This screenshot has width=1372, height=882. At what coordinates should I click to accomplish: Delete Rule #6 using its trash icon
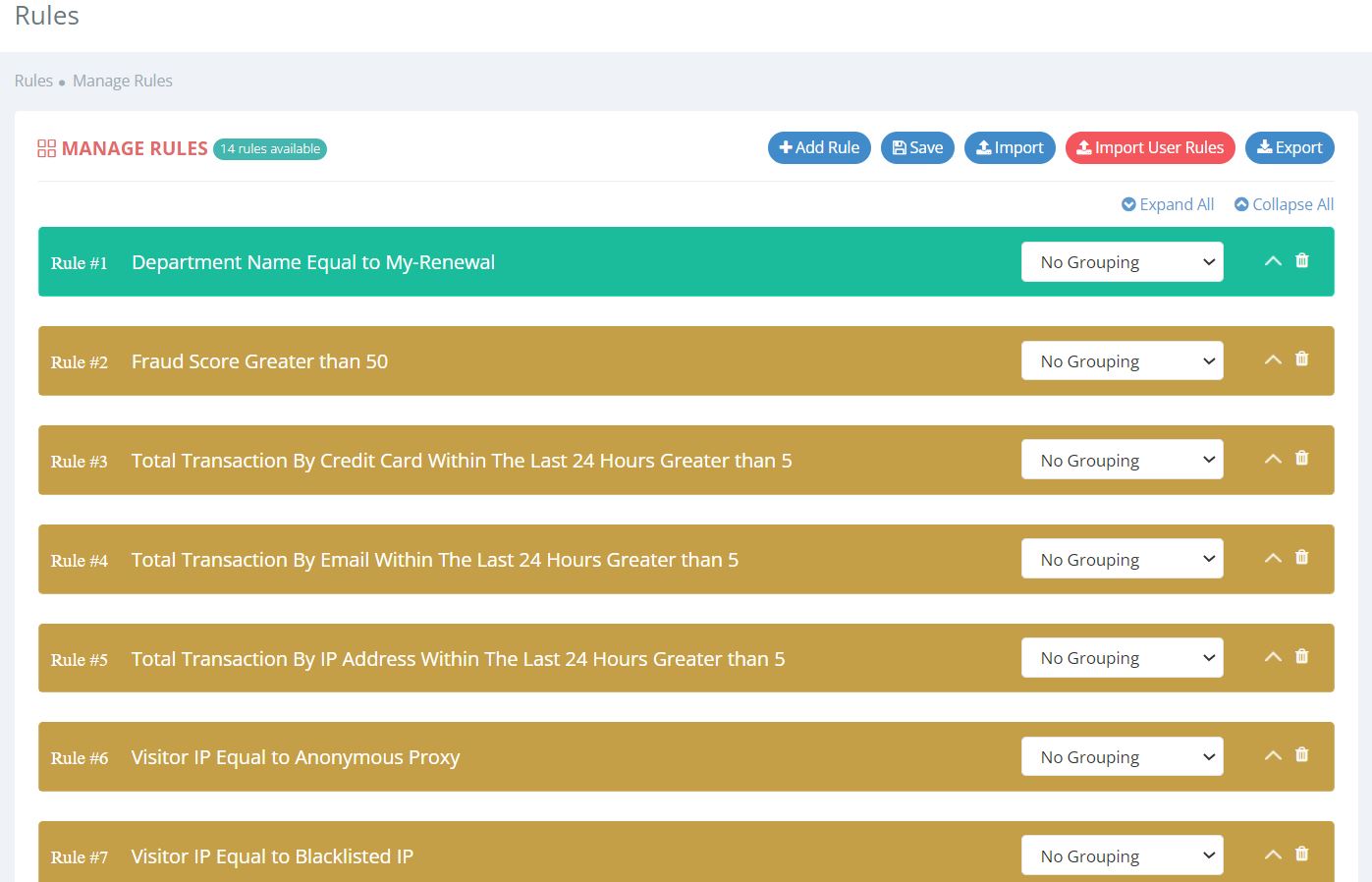(1301, 754)
